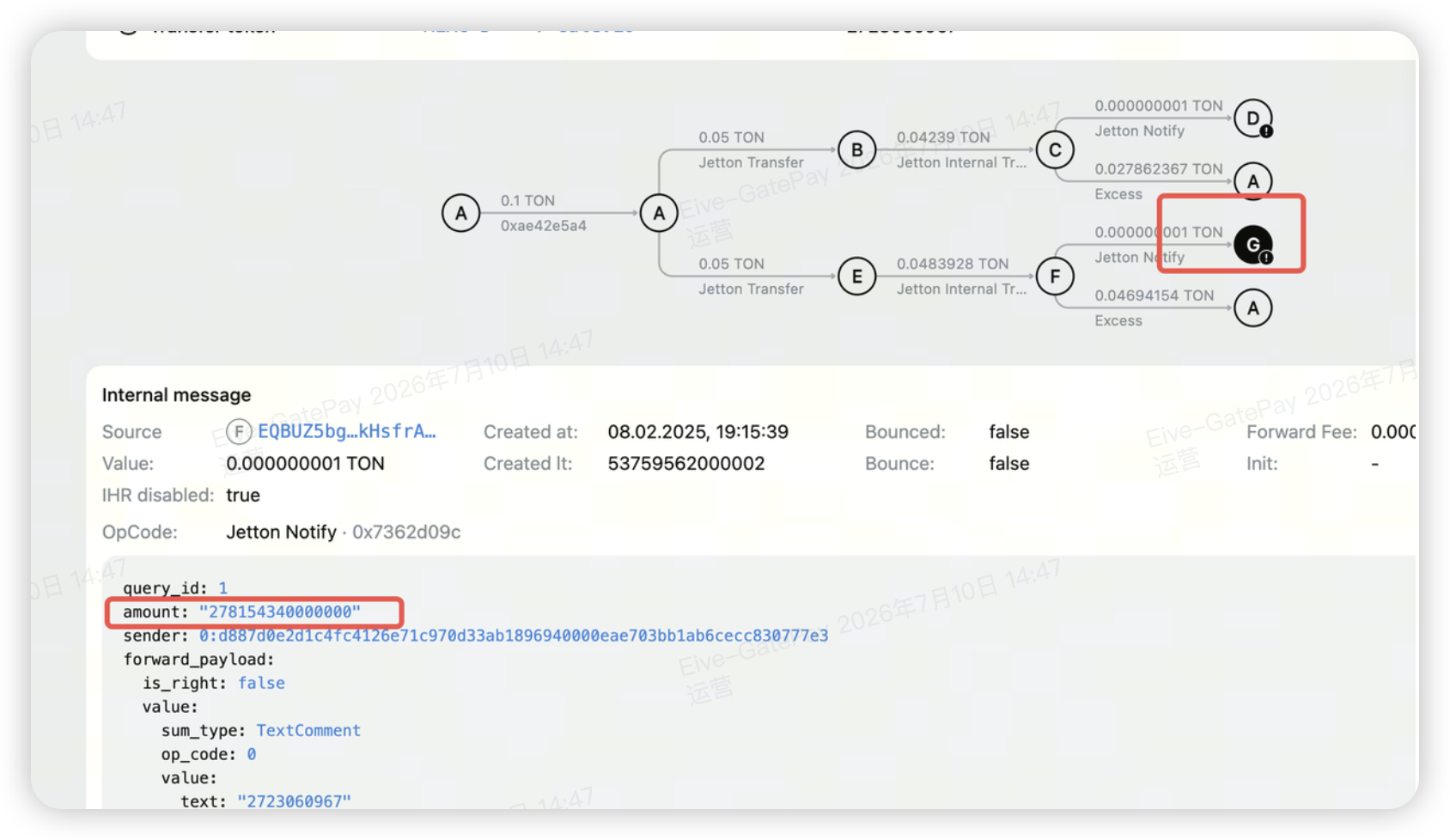The image size is (1450, 840).
Task: Click the 0.1 TON edge label
Action: (x=527, y=200)
